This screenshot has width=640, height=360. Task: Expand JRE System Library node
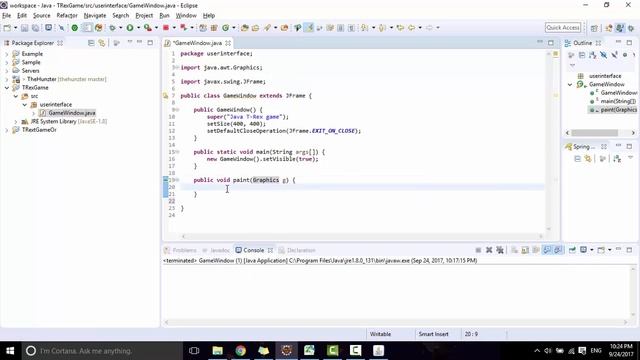(16, 122)
